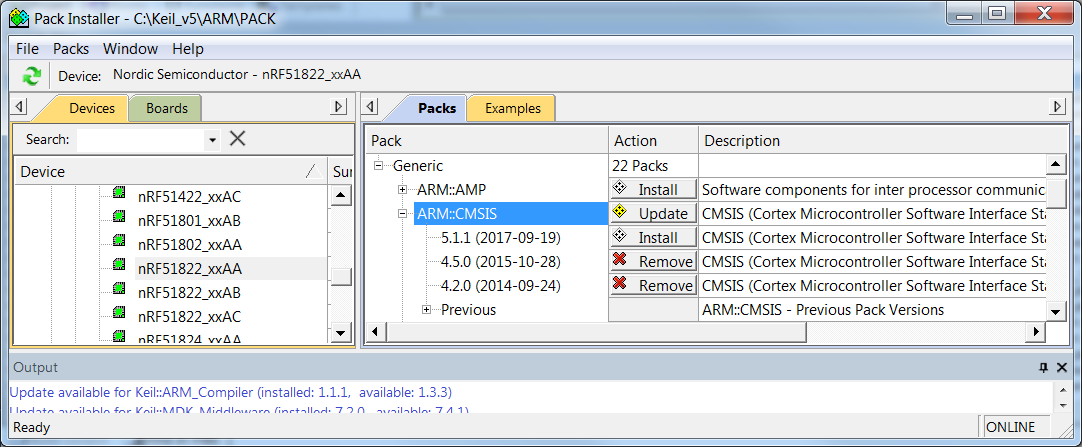This screenshot has width=1082, height=447.
Task: Click the chip icon beside nRF51802_xxAA
Action: [x=119, y=241]
